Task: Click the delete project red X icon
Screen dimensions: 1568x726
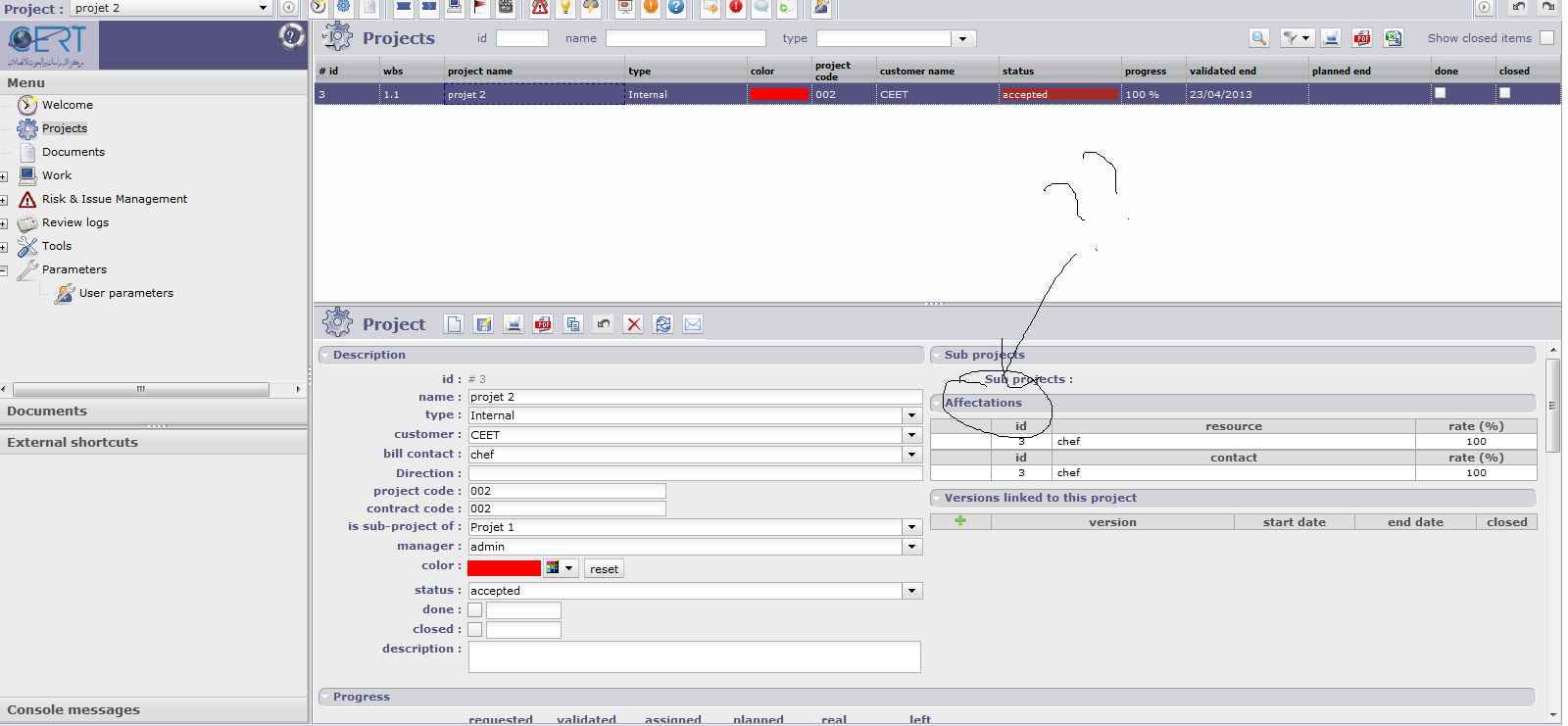Action: click(633, 324)
